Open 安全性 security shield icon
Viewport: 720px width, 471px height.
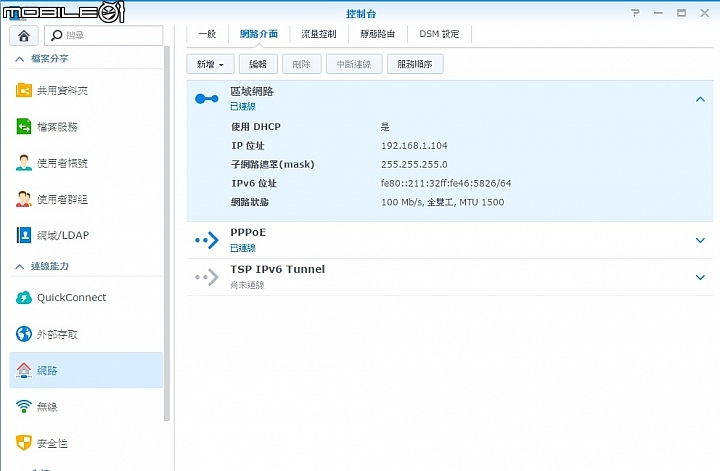coord(24,443)
